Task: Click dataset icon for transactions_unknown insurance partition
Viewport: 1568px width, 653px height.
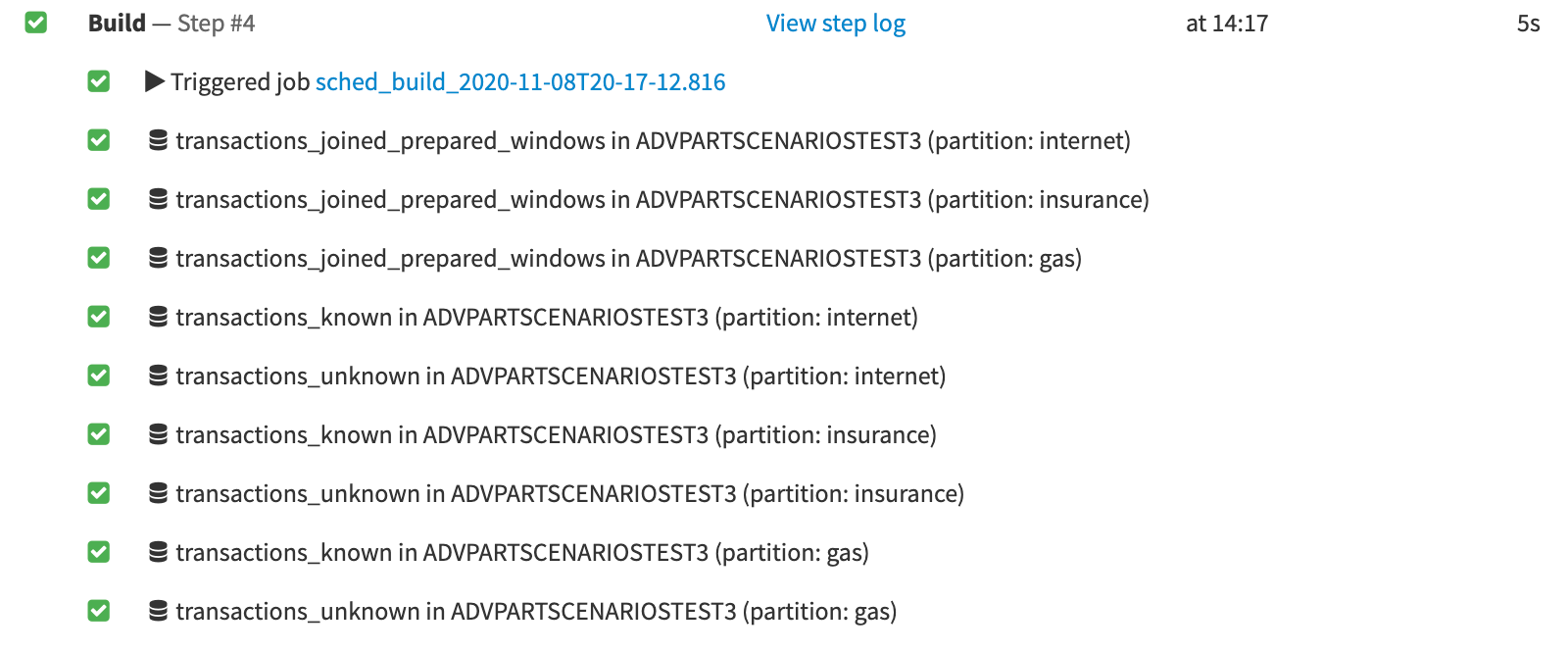Action: click(x=158, y=493)
